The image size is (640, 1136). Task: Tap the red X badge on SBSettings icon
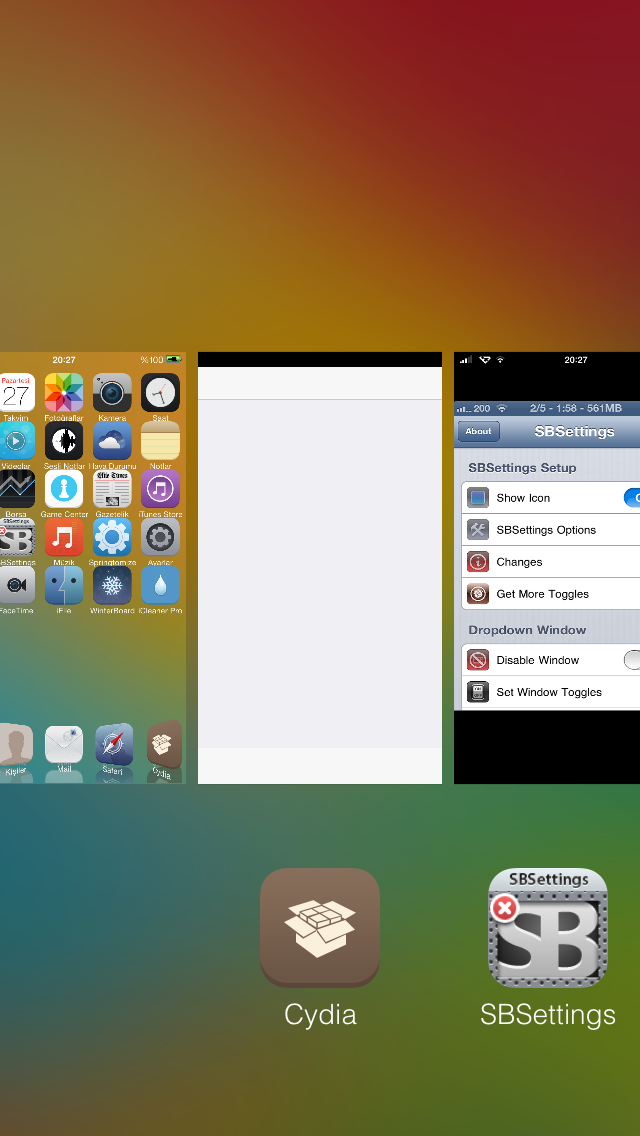[x=504, y=908]
